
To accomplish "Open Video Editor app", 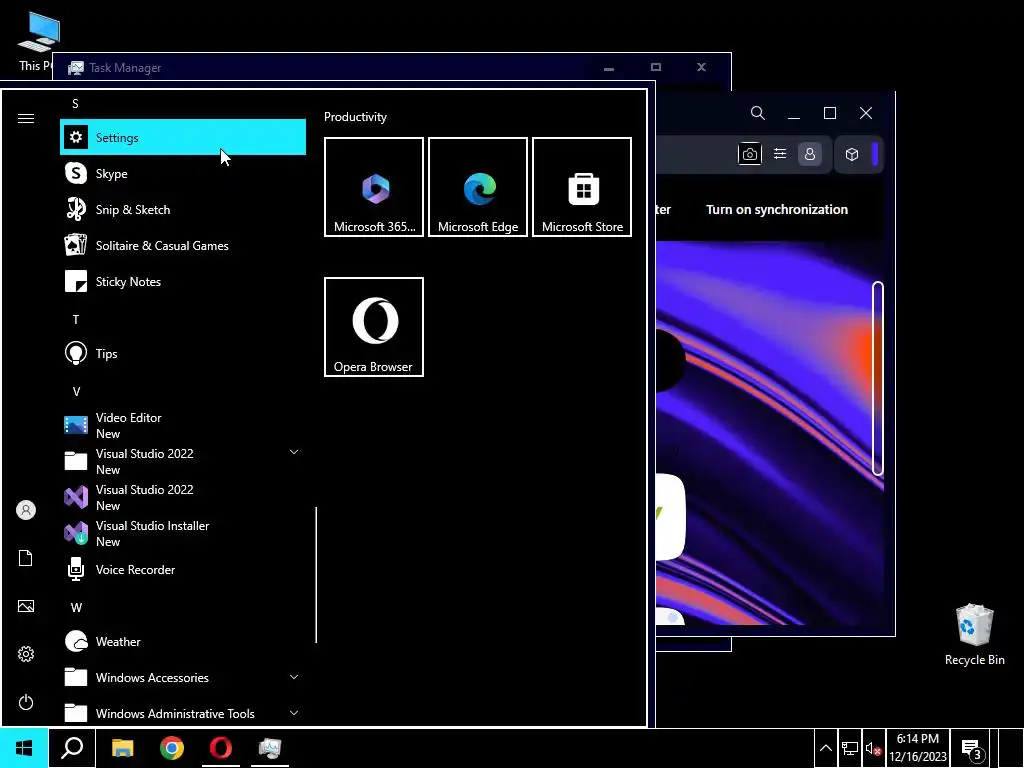I will coord(183,425).
